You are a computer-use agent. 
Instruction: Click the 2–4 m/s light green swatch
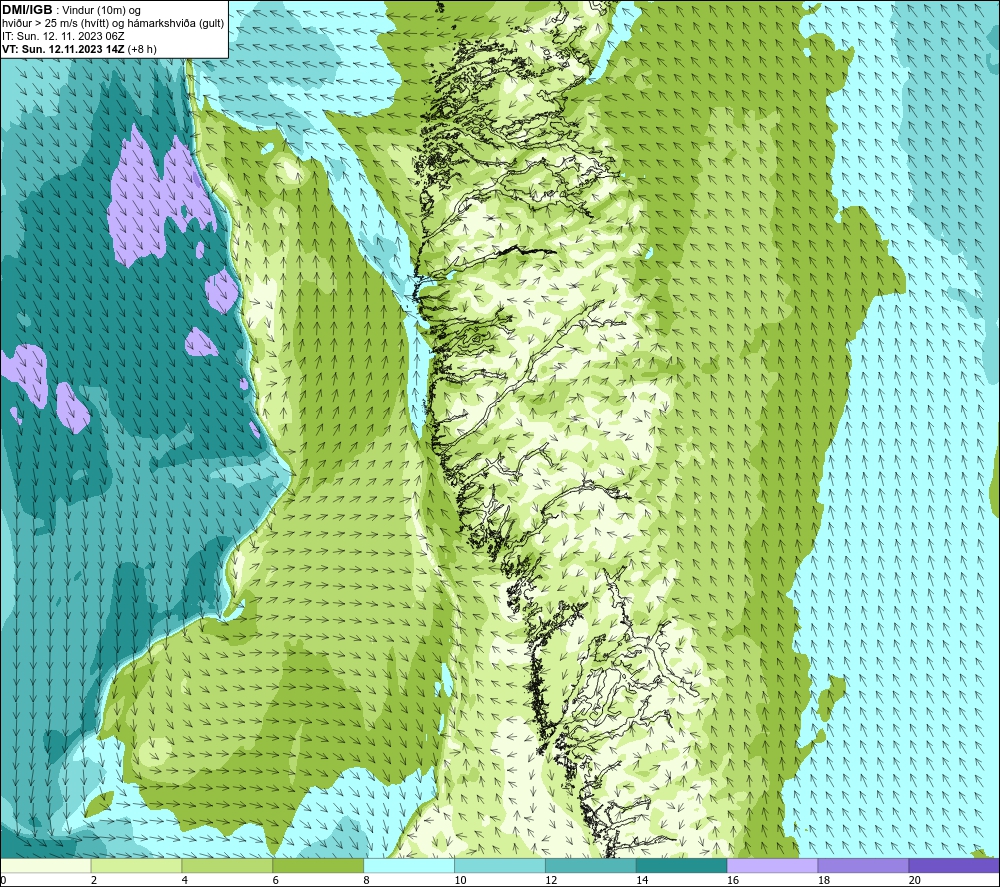[x=136, y=865]
